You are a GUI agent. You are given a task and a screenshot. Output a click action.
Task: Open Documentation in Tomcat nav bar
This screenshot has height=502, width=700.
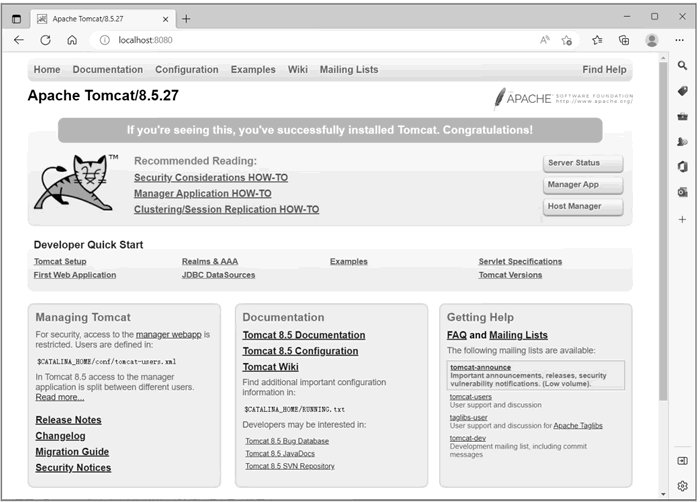click(108, 70)
